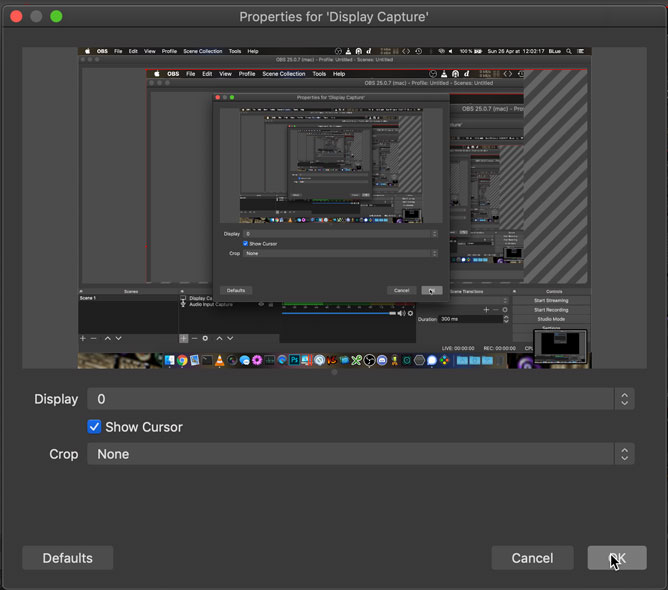Image resolution: width=668 pixels, height=590 pixels.
Task: Close the Properties window with red button
Action: 16,17
